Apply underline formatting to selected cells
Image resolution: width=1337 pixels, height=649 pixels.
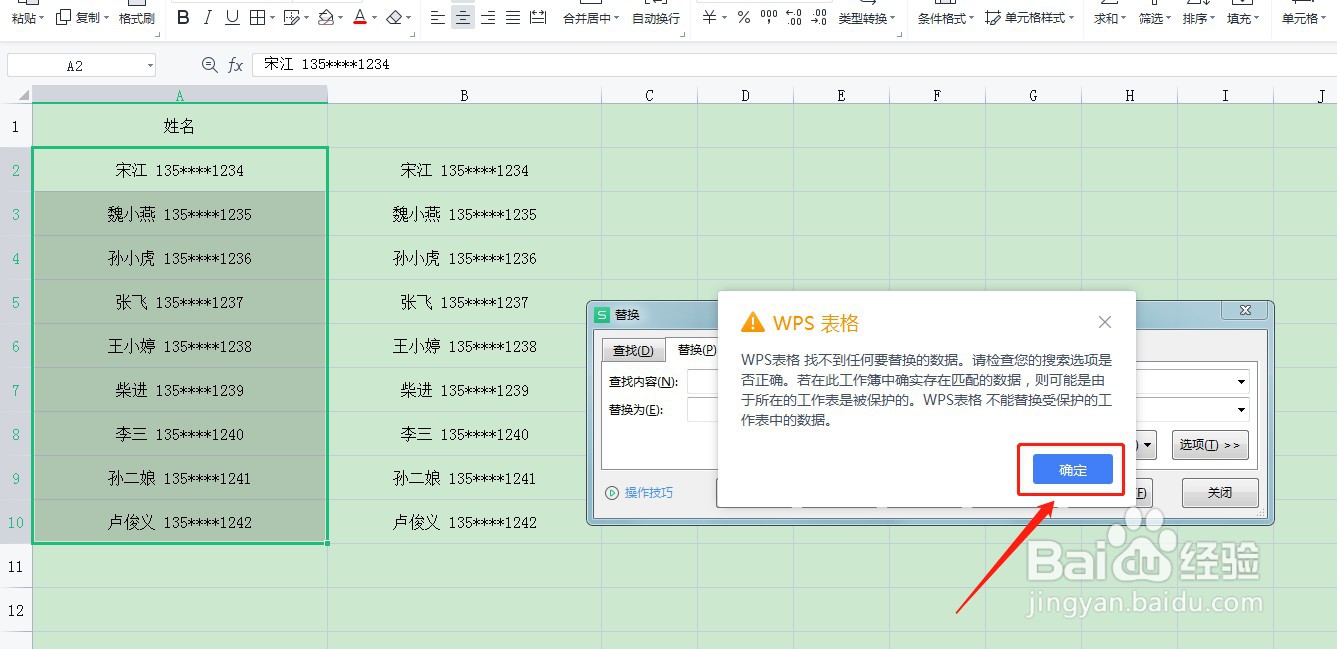[233, 17]
